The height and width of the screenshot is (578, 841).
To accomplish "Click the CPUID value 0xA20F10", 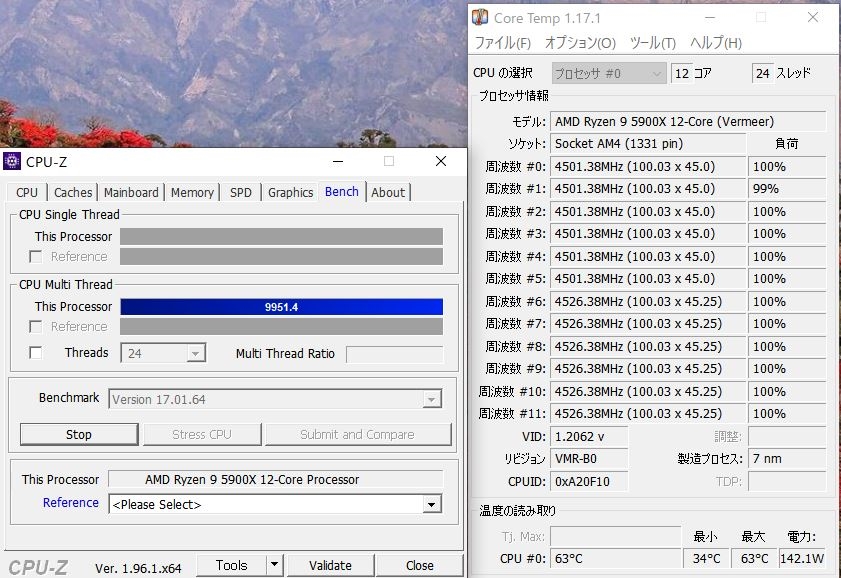I will 589,481.
